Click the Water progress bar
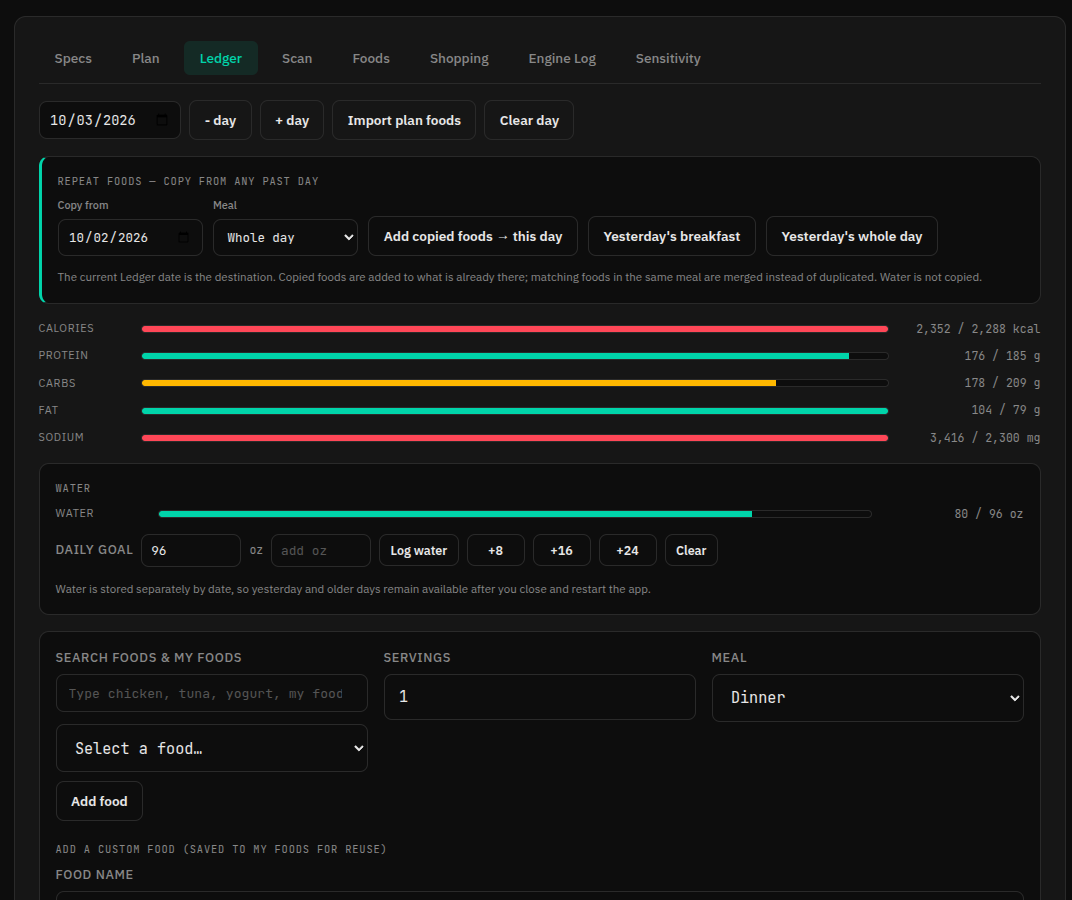1072x900 pixels. (x=515, y=514)
